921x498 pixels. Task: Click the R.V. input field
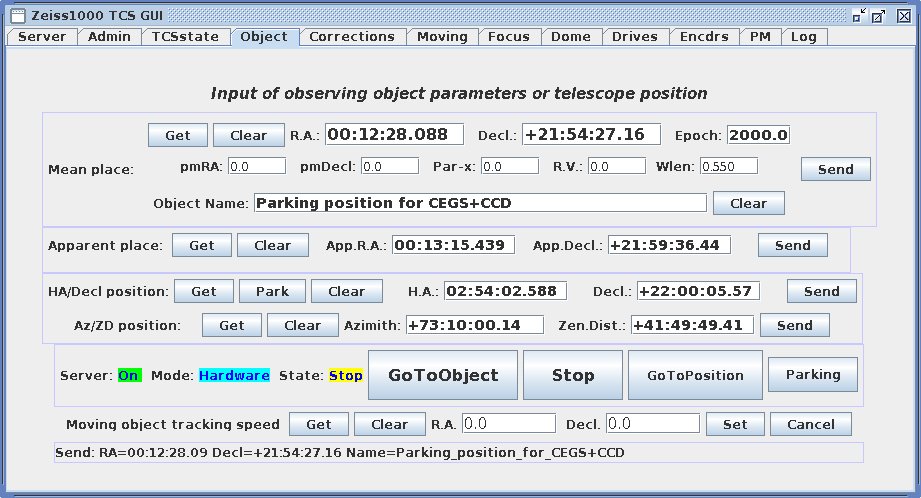coord(617,166)
